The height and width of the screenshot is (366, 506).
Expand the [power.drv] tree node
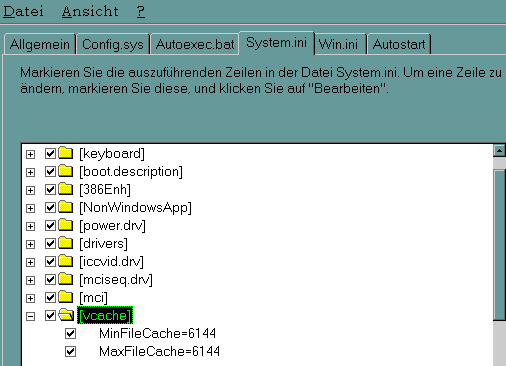[30, 226]
